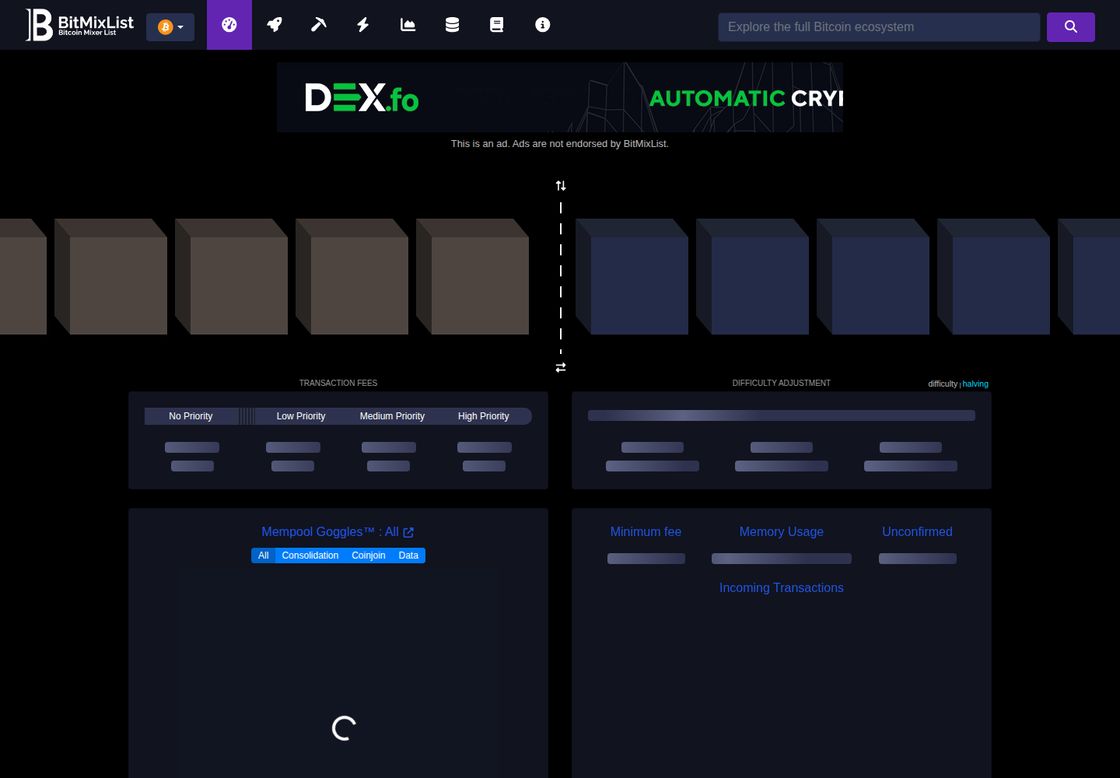This screenshot has height=778, width=1120.
Task: Click the purple search magnifier button
Action: point(1071,27)
